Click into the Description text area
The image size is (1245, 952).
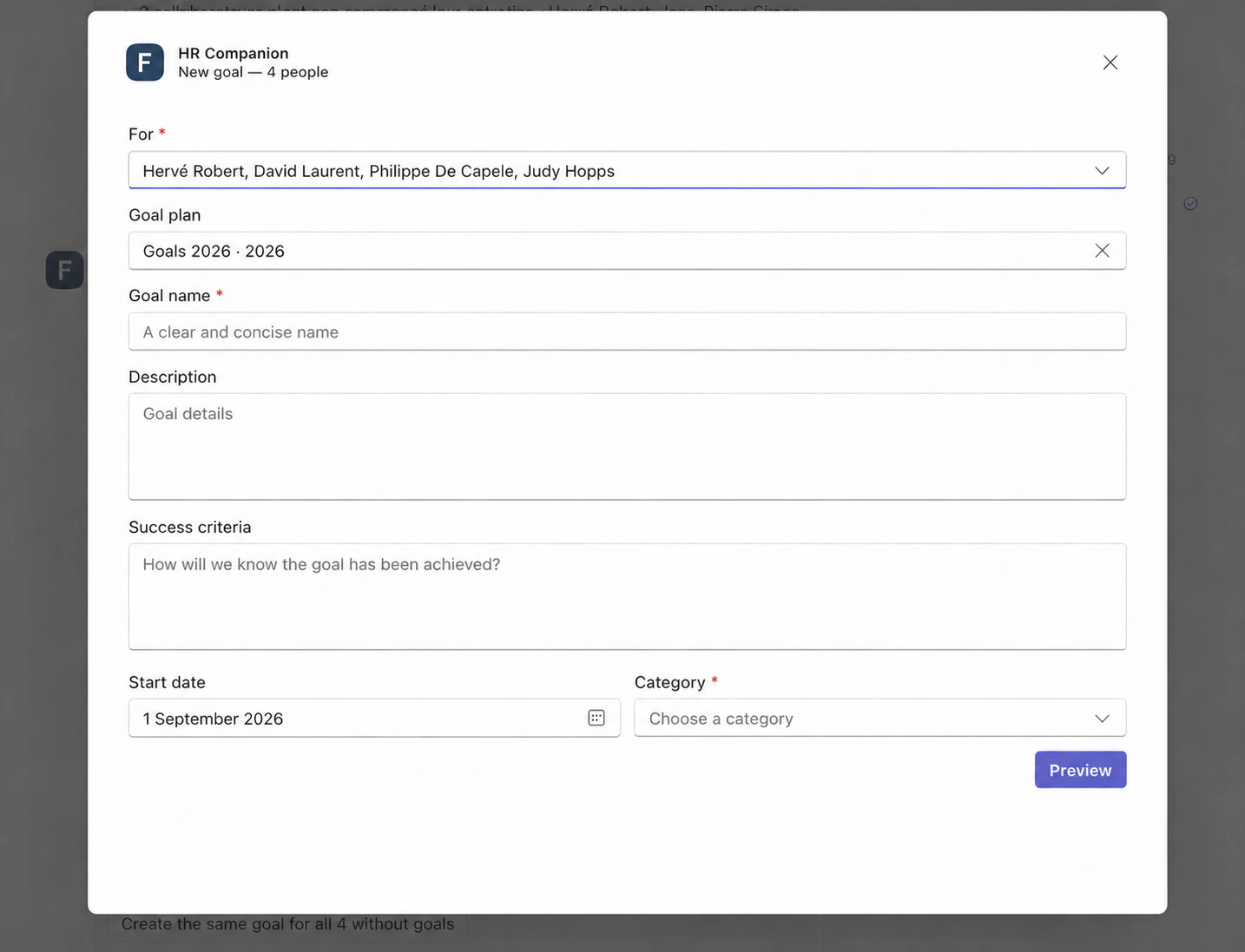click(627, 446)
